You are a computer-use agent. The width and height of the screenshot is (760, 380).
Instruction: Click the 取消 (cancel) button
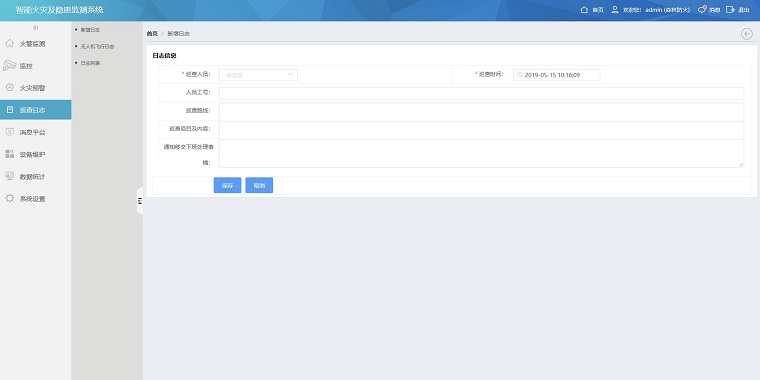click(259, 185)
